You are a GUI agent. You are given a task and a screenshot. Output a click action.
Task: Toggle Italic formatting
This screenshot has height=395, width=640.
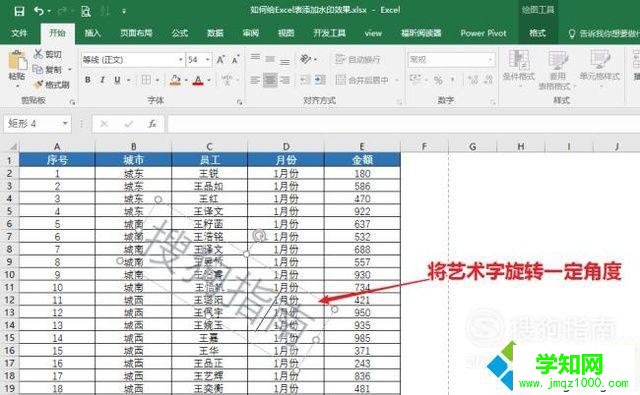click(102, 80)
